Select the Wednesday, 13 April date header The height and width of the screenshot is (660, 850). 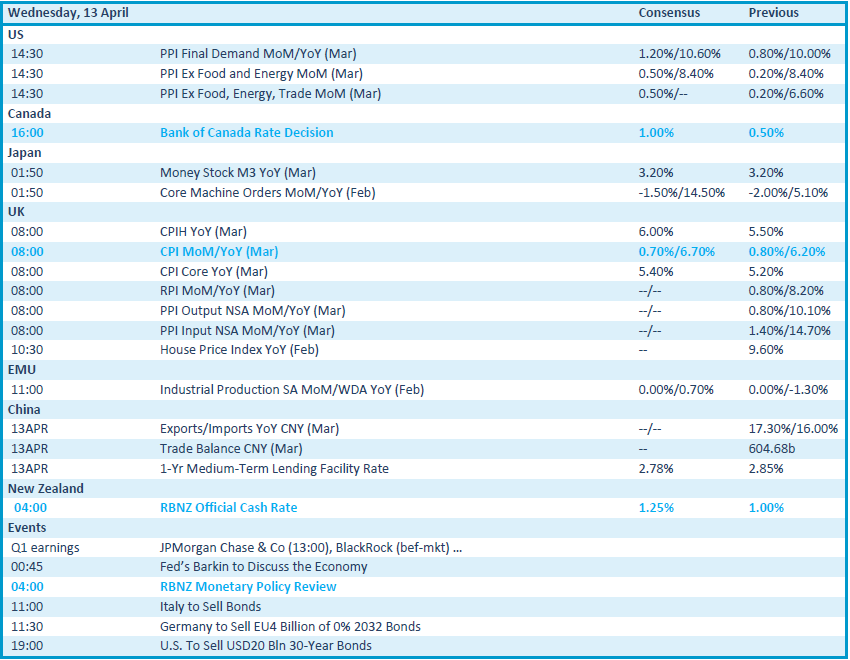(x=68, y=13)
